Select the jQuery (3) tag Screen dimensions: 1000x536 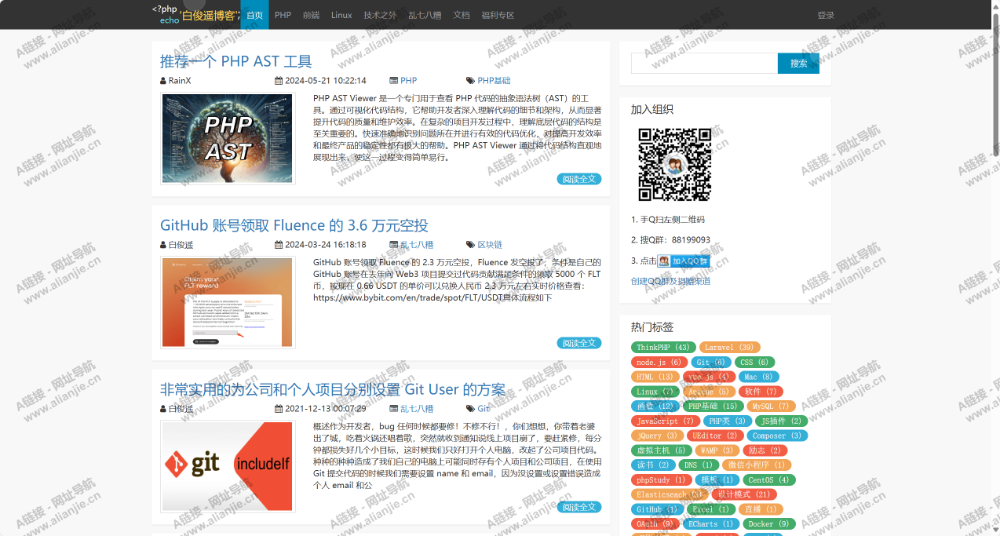(656, 435)
